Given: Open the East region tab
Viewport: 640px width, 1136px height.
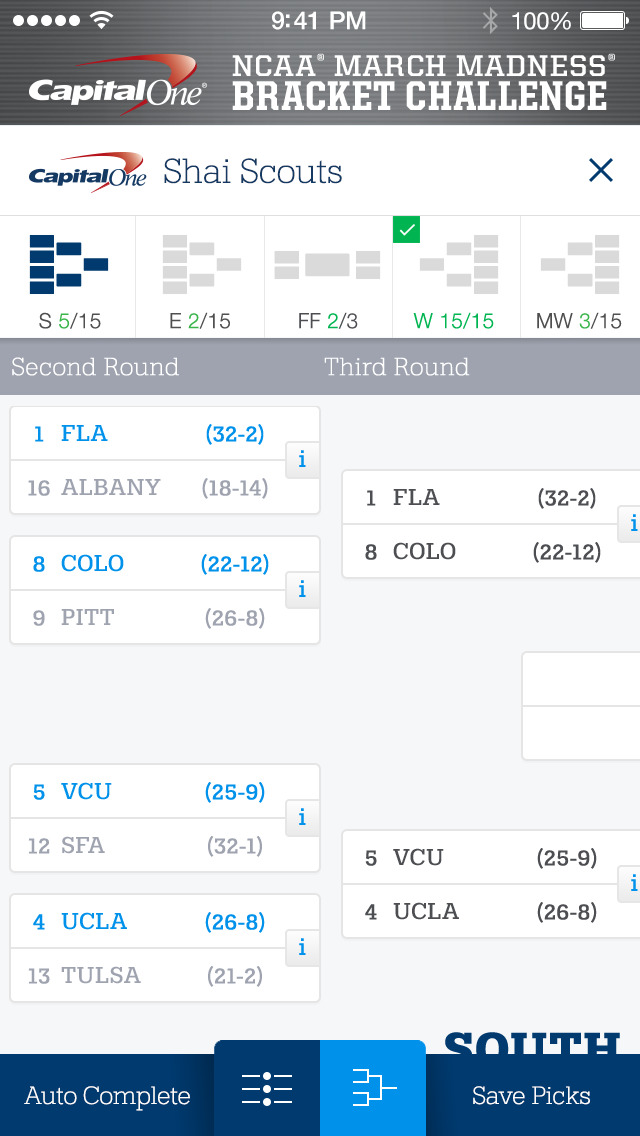Looking at the screenshot, I should (200, 277).
